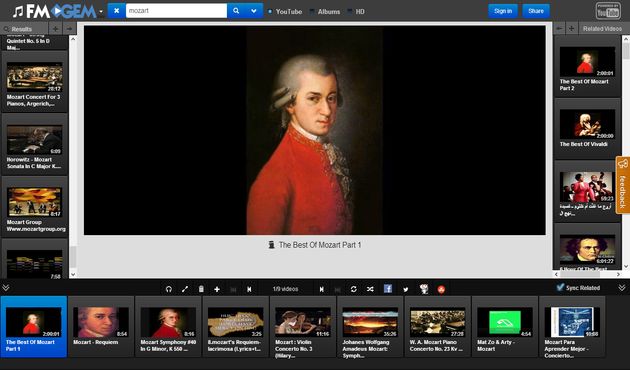Click the plus icon by Related Videos
The height and width of the screenshot is (370, 630).
tap(571, 29)
